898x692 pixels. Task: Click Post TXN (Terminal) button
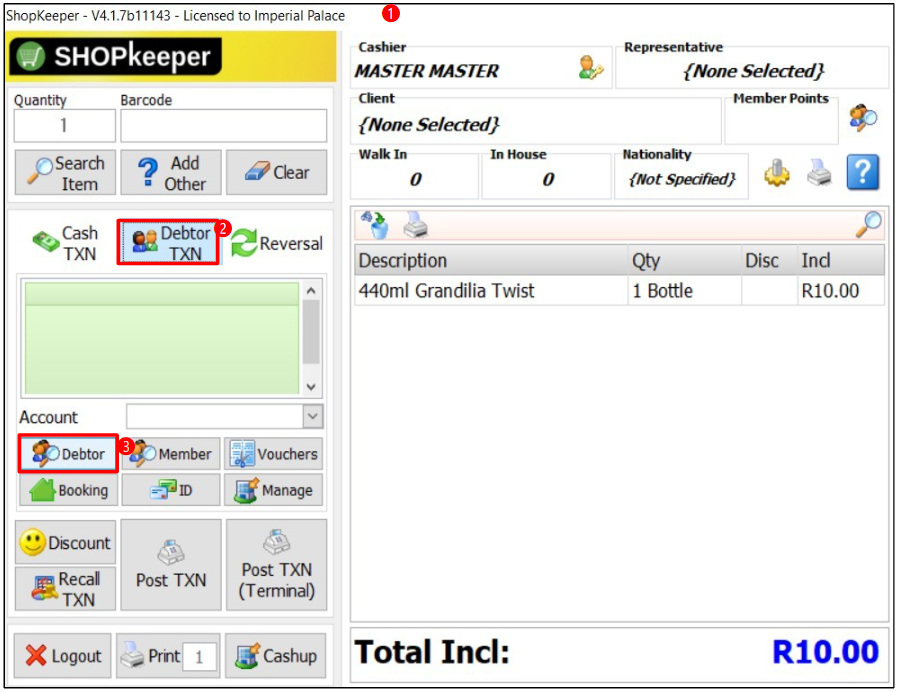pos(277,565)
